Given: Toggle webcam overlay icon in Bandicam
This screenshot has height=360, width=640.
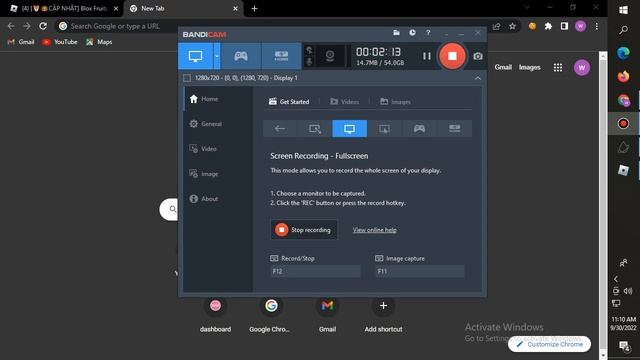Looking at the screenshot, I should click(x=330, y=56).
